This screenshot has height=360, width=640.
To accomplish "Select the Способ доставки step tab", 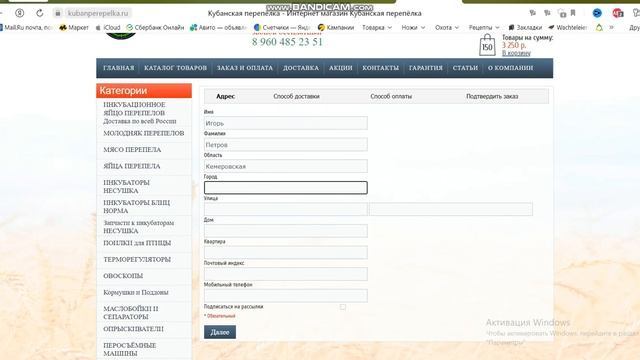I will tap(296, 96).
